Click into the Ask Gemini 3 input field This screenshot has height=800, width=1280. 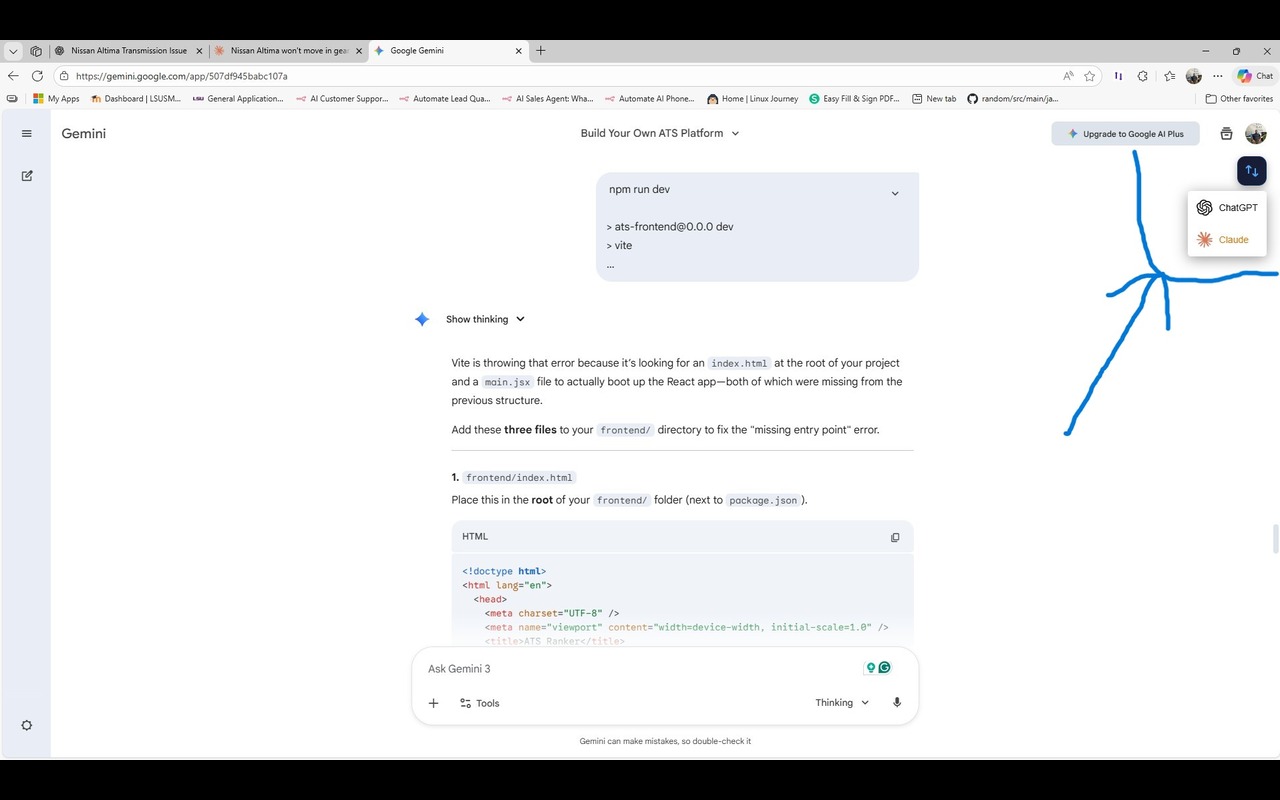pos(640,668)
